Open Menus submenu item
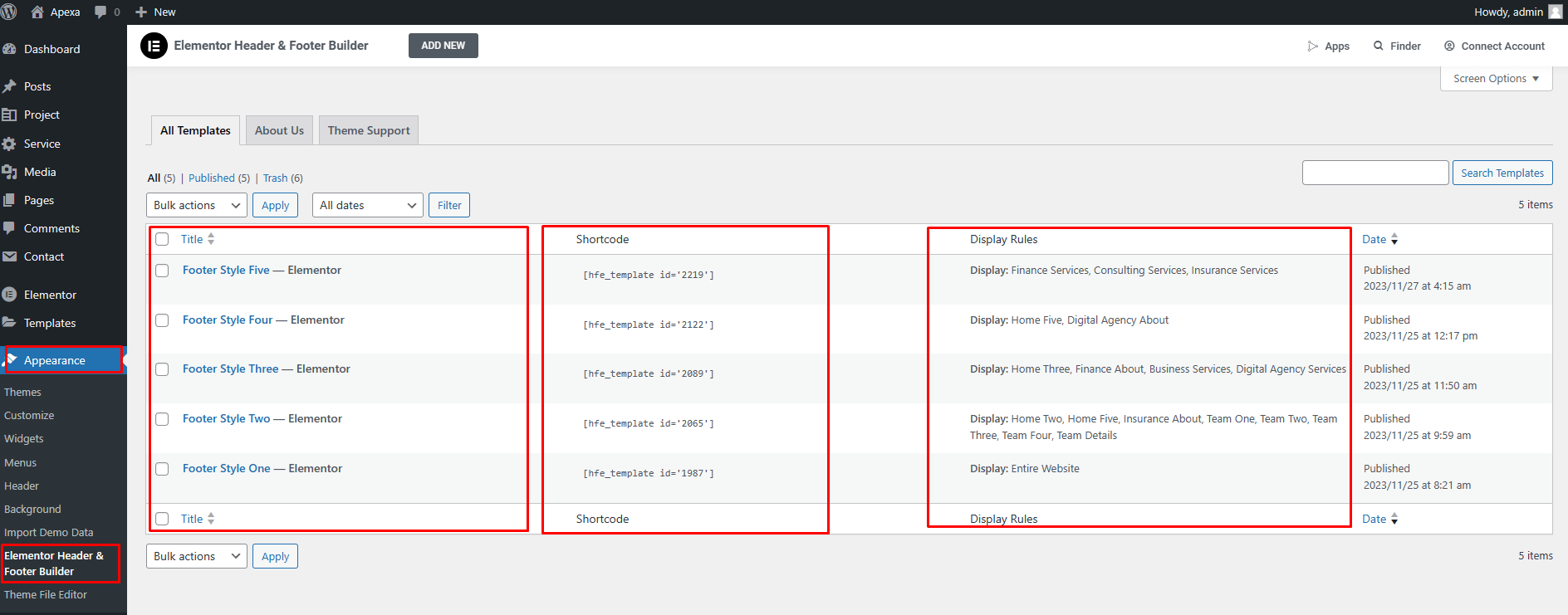This screenshot has height=615, width=1568. point(21,462)
